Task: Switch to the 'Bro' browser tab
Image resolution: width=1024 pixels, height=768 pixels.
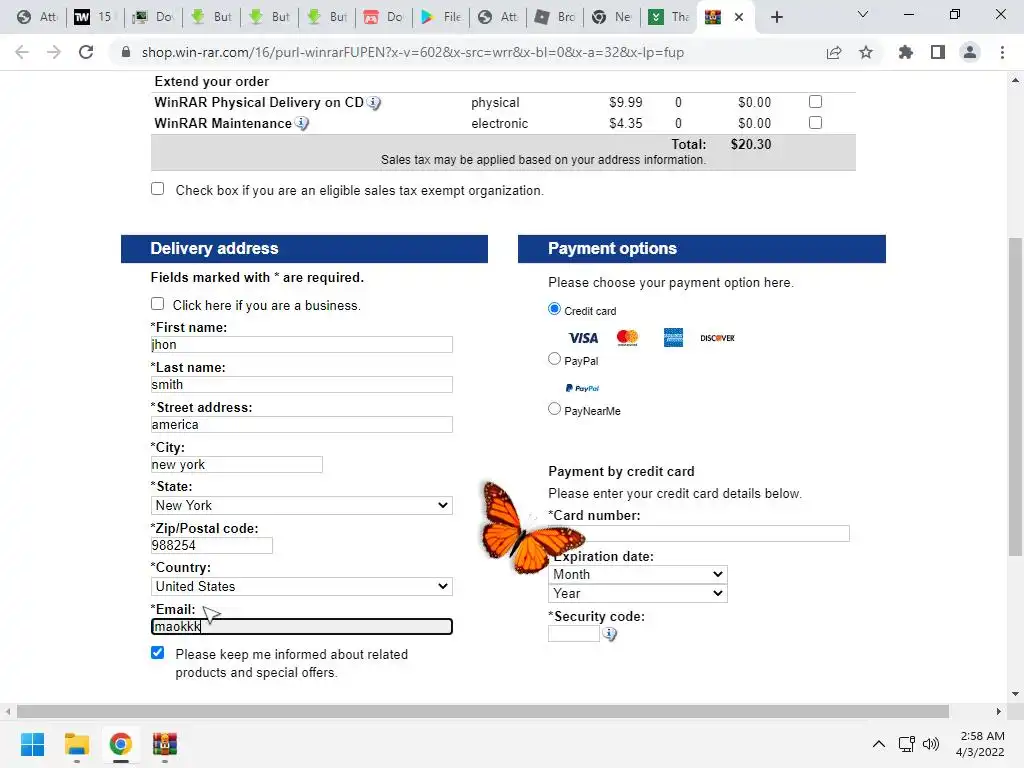Action: 554,17
